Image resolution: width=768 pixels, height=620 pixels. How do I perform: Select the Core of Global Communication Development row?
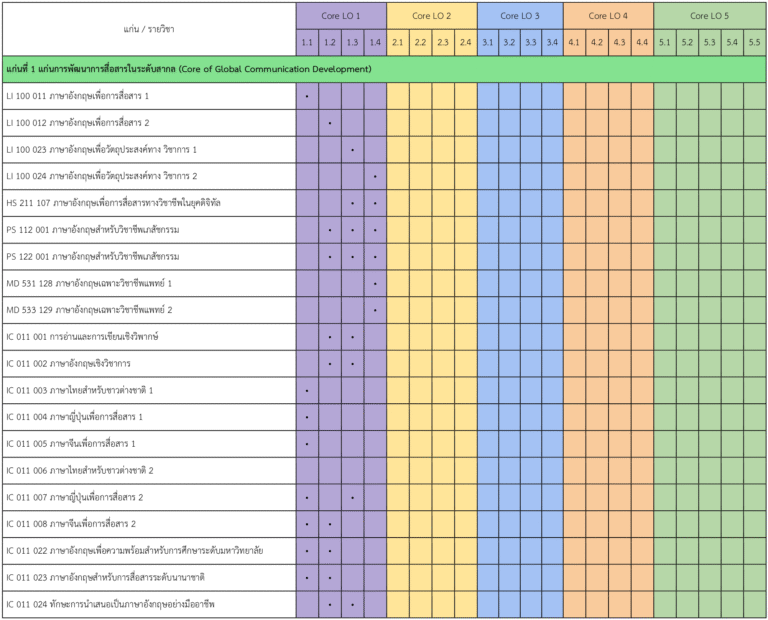point(188,69)
